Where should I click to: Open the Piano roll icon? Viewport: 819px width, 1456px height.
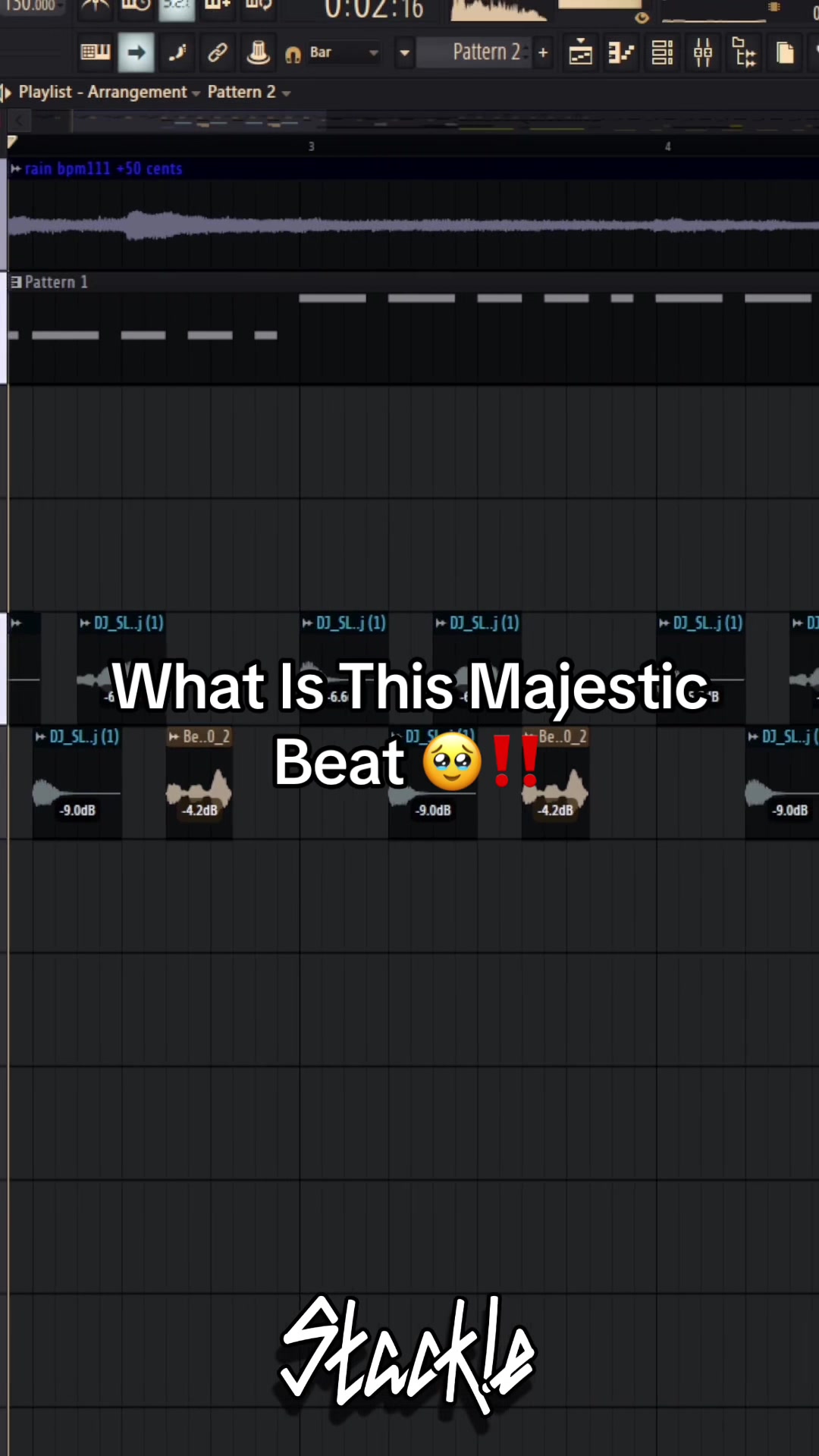[621, 52]
